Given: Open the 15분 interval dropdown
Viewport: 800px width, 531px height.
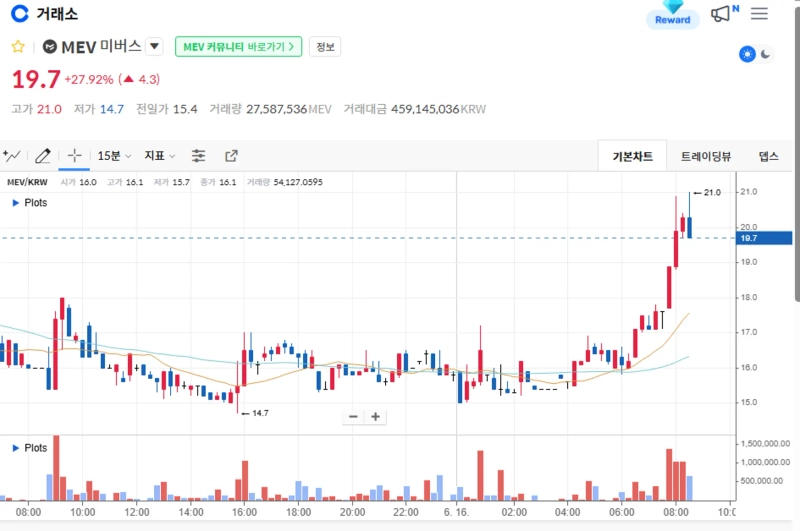Looking at the screenshot, I should (114, 155).
